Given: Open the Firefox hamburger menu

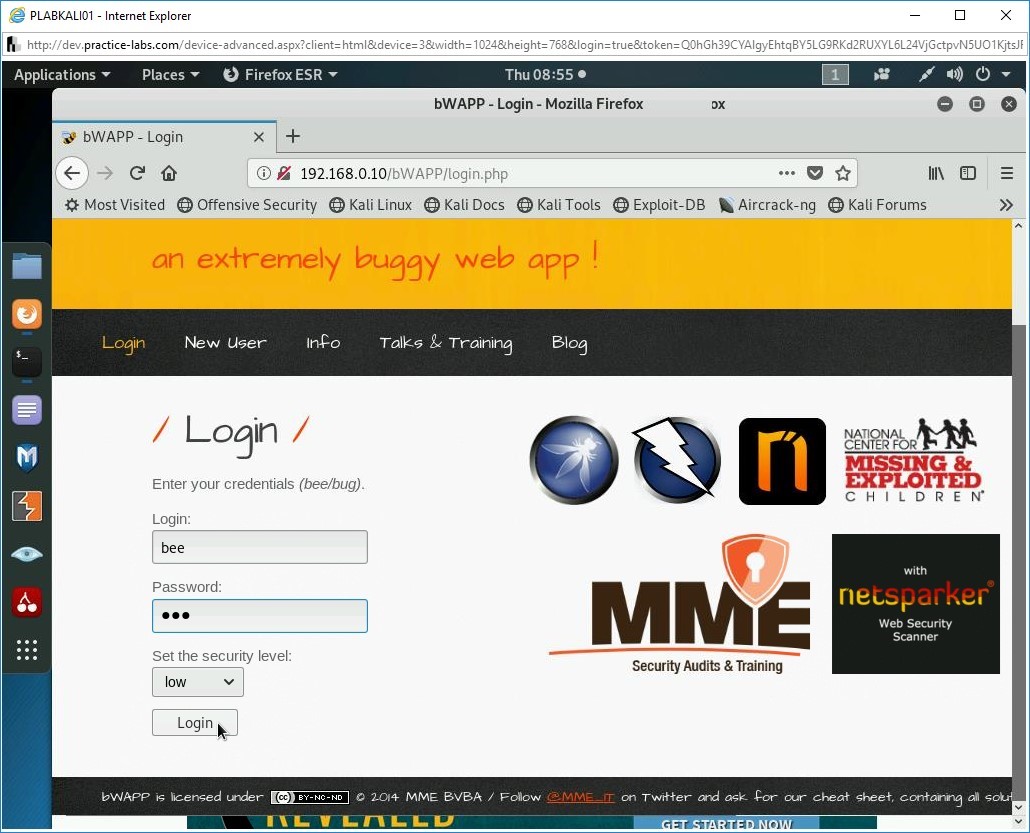Looking at the screenshot, I should [x=1006, y=173].
